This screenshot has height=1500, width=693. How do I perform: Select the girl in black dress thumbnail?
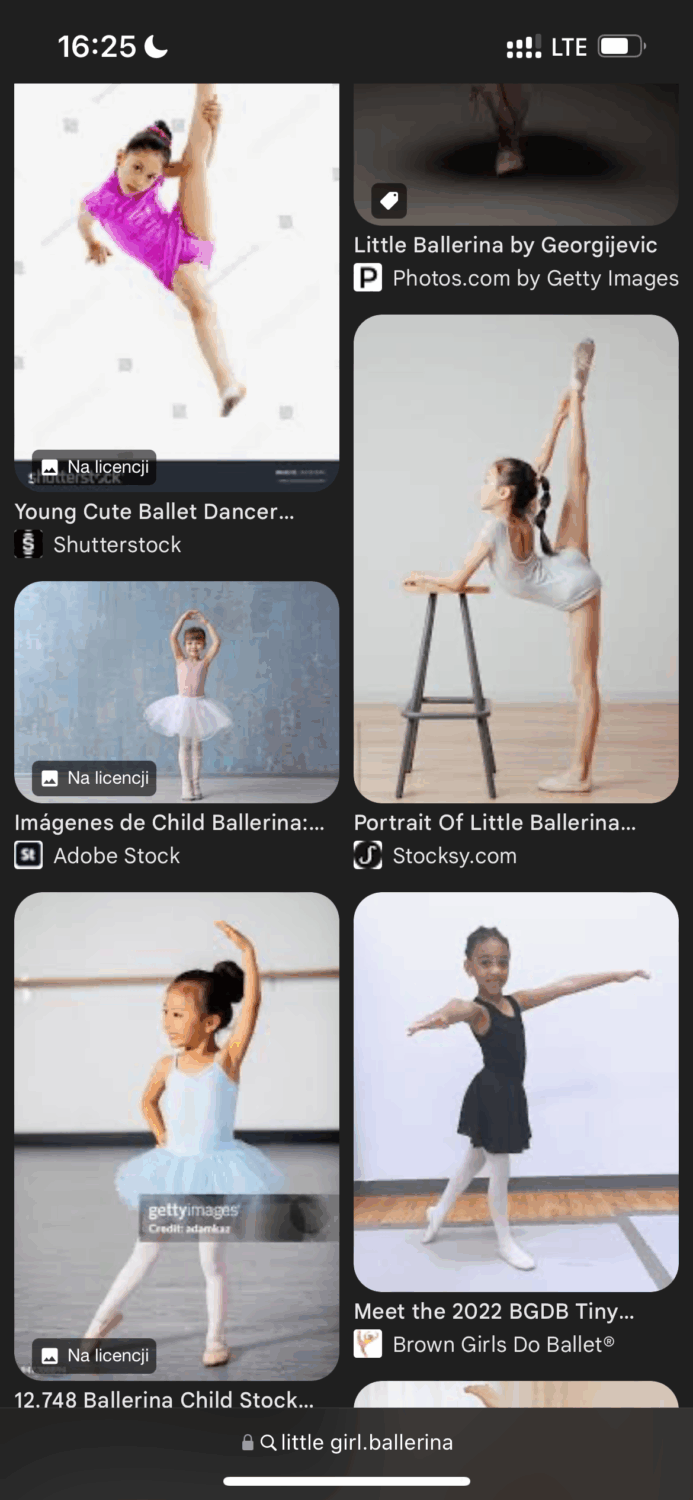point(516,1092)
